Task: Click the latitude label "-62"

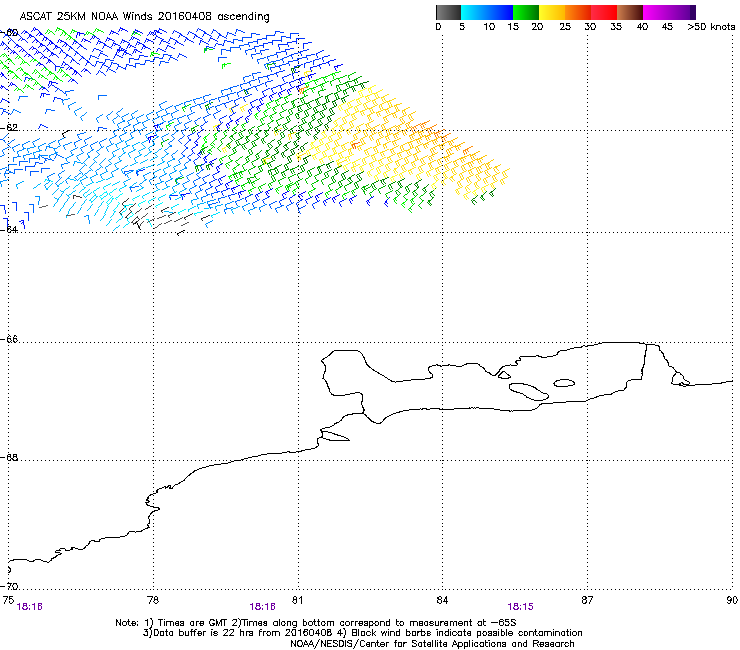Action: [9, 127]
